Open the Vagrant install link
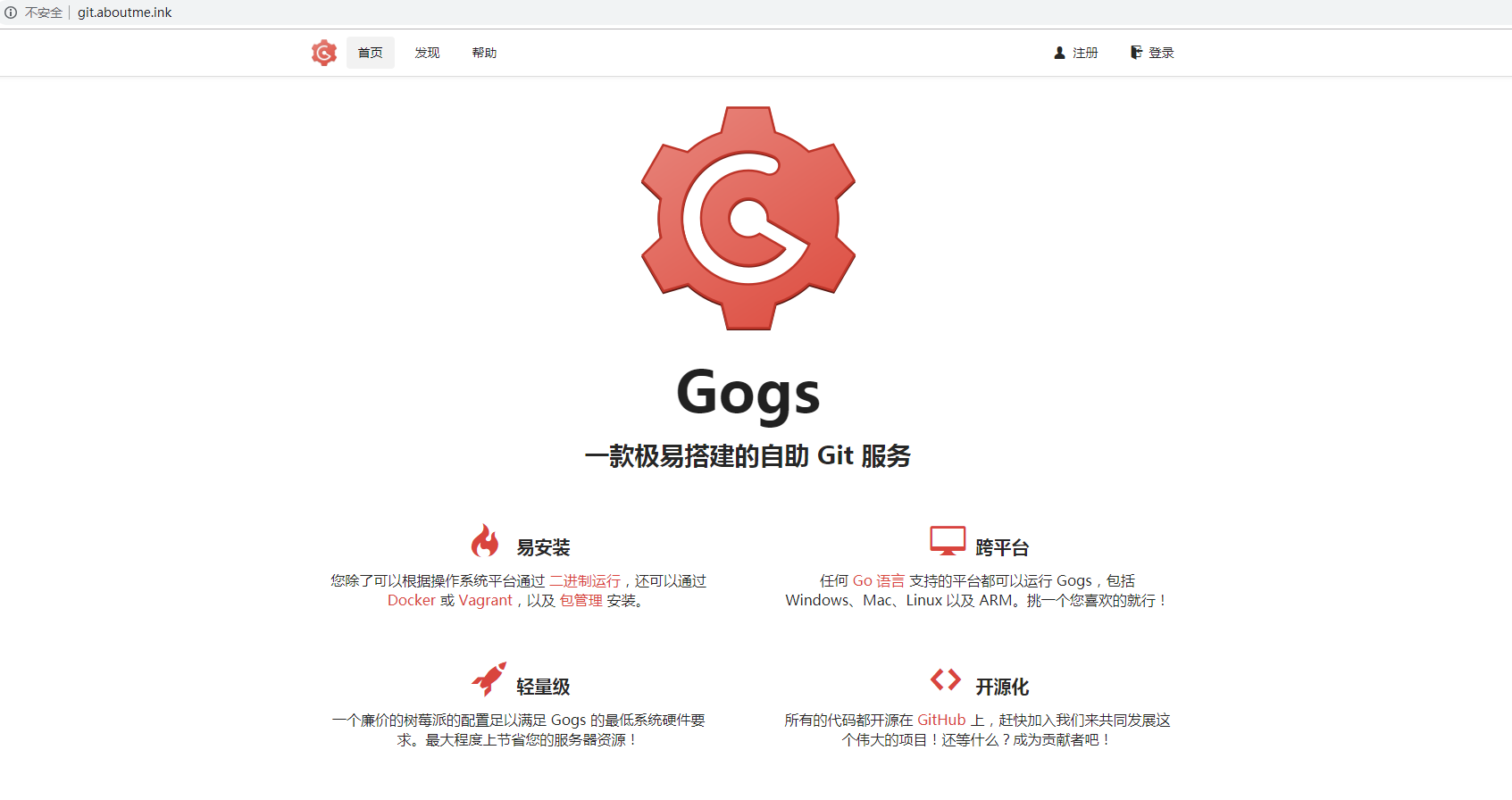Screen dimensions: 1512x800 click(486, 600)
